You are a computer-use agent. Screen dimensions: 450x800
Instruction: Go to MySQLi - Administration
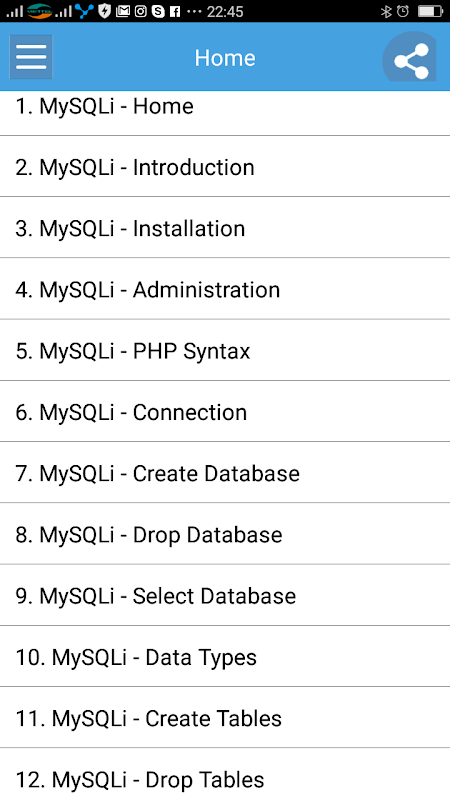click(225, 289)
